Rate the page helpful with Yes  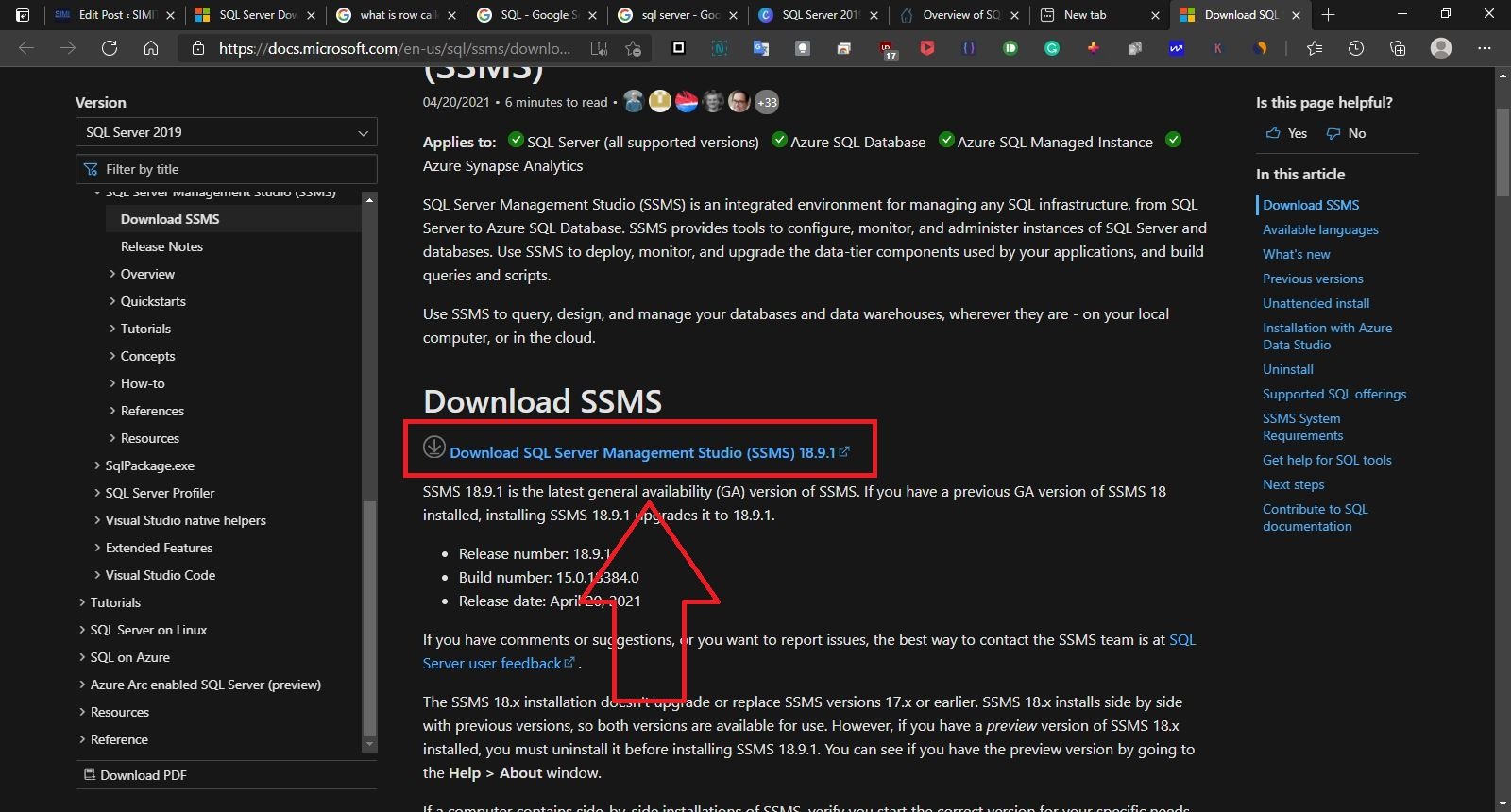point(1286,133)
